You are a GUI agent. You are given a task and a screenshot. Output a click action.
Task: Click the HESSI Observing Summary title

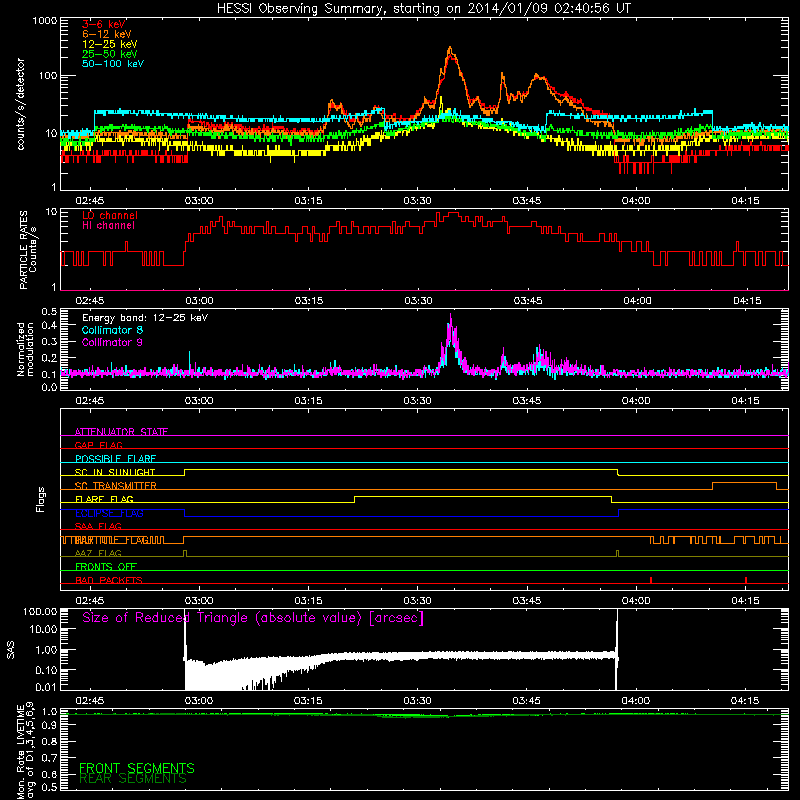pos(424,9)
